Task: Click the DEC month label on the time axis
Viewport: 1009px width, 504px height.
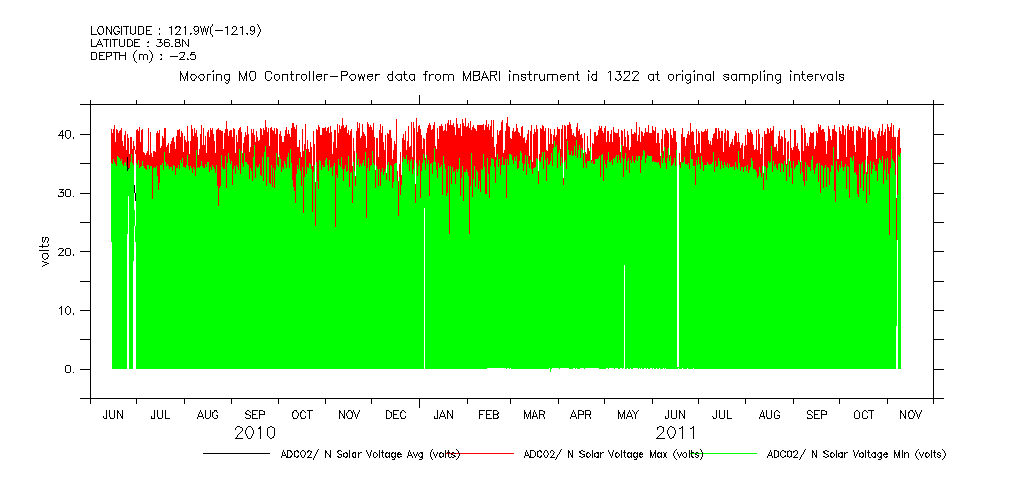Action: (396, 414)
